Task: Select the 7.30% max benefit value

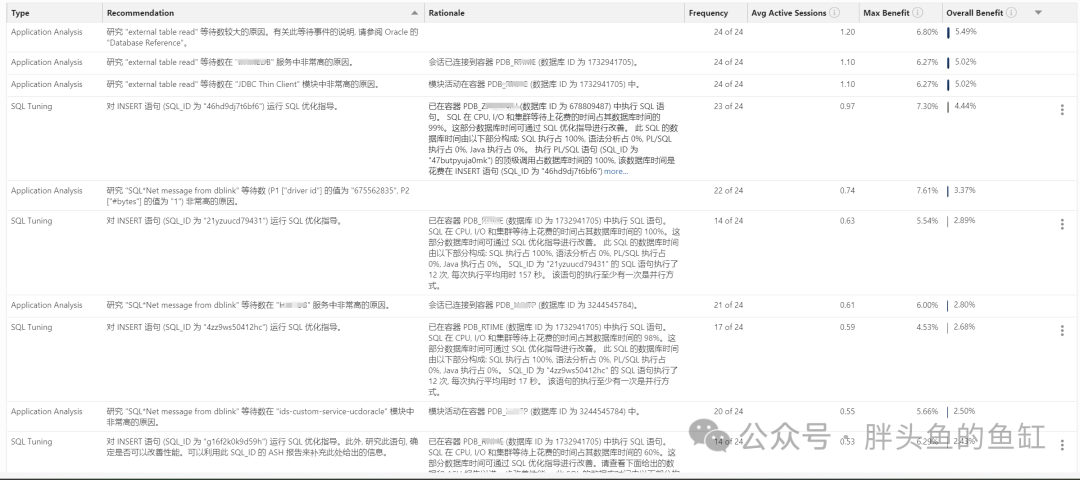Action: [927, 107]
